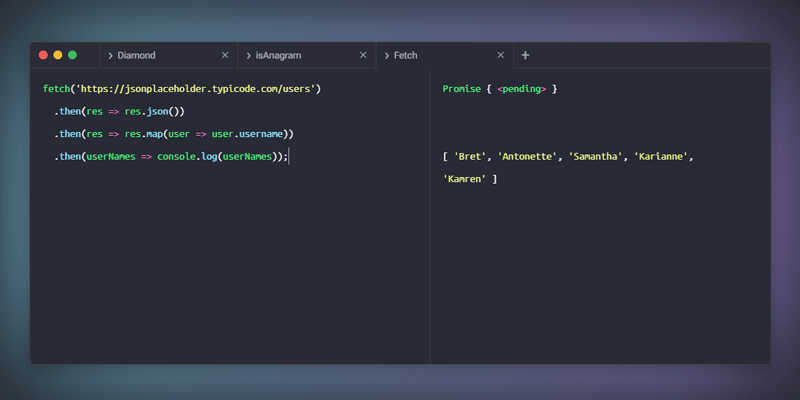800x400 pixels.
Task: Click the chevron icon on Diamond tab
Action: (x=110, y=56)
